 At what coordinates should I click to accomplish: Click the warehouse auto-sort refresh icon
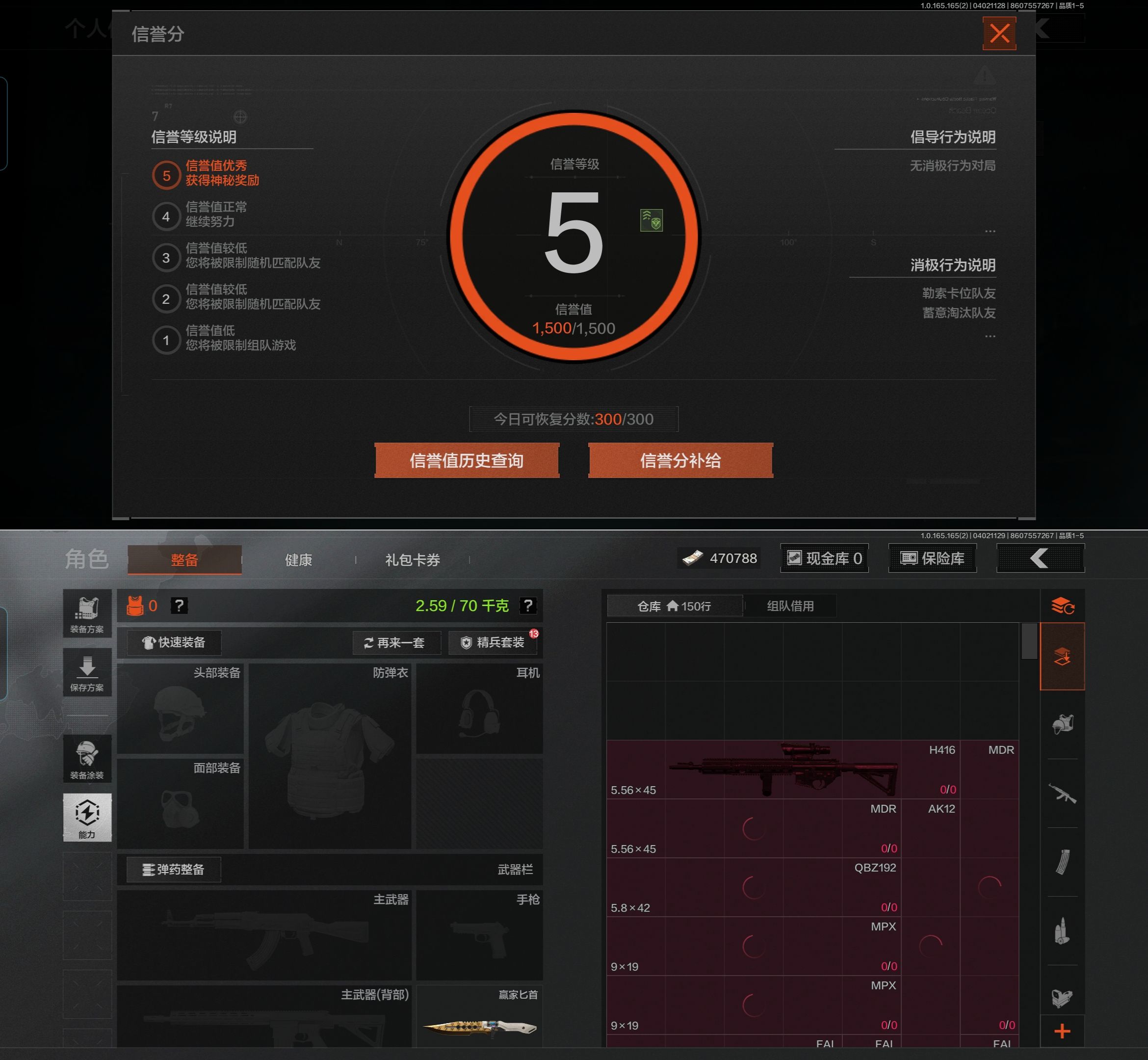click(x=1062, y=606)
